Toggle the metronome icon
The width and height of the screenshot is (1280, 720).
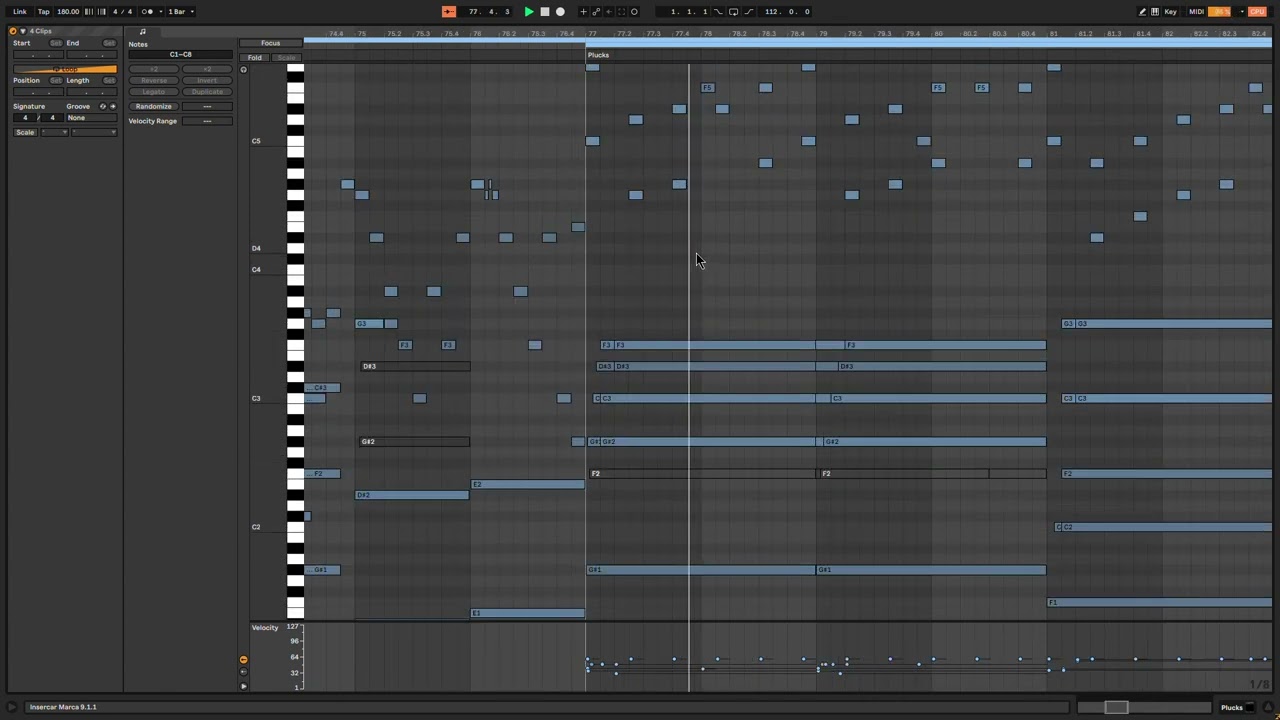[x=147, y=12]
